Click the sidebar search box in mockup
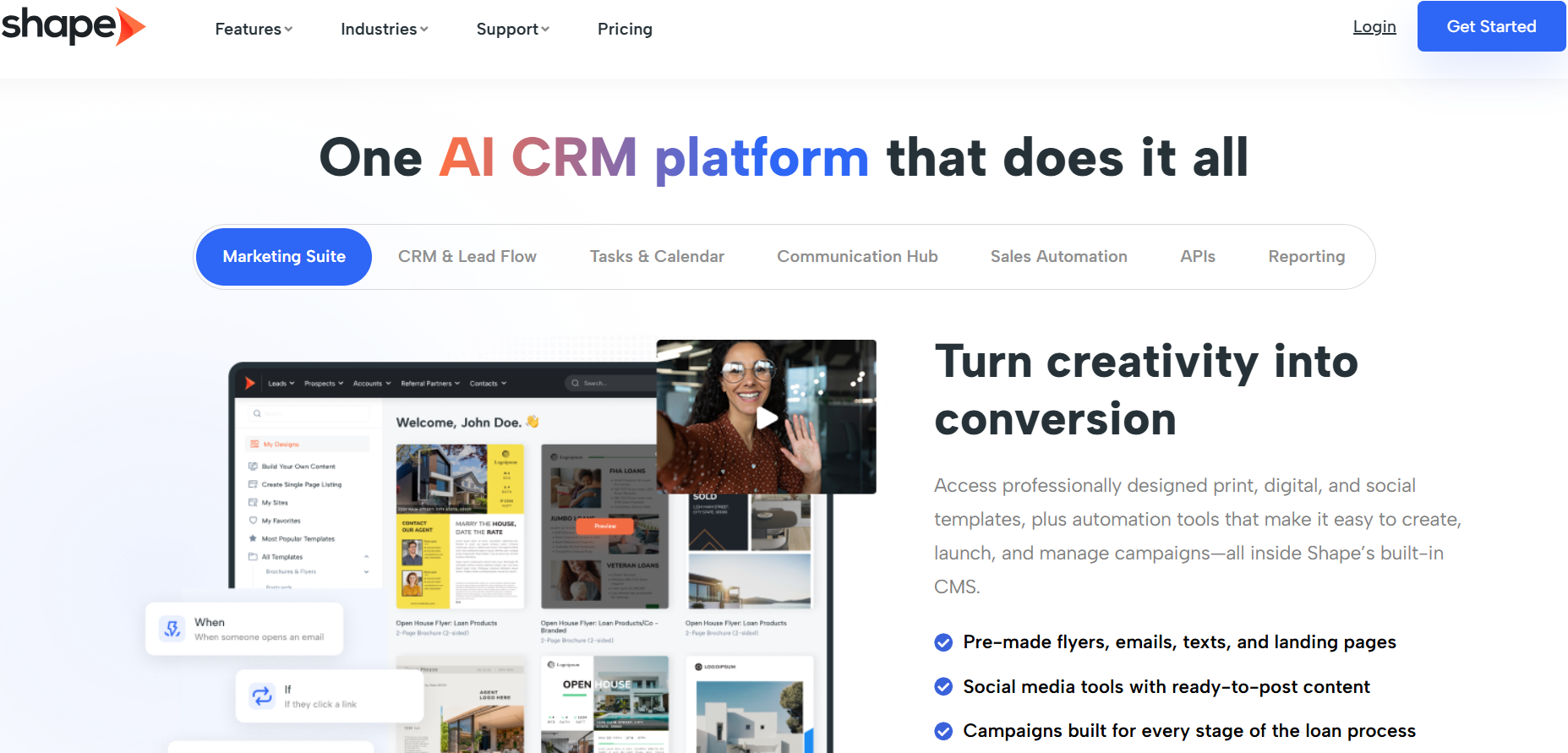Viewport: 1568px width, 753px height. 309,413
